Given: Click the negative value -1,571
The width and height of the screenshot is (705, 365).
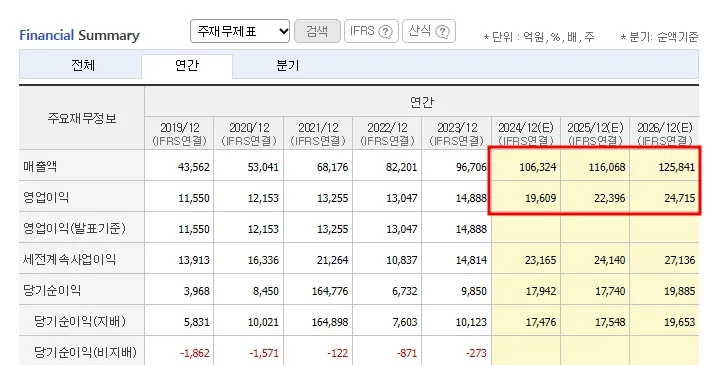Looking at the screenshot, I should point(264,353).
